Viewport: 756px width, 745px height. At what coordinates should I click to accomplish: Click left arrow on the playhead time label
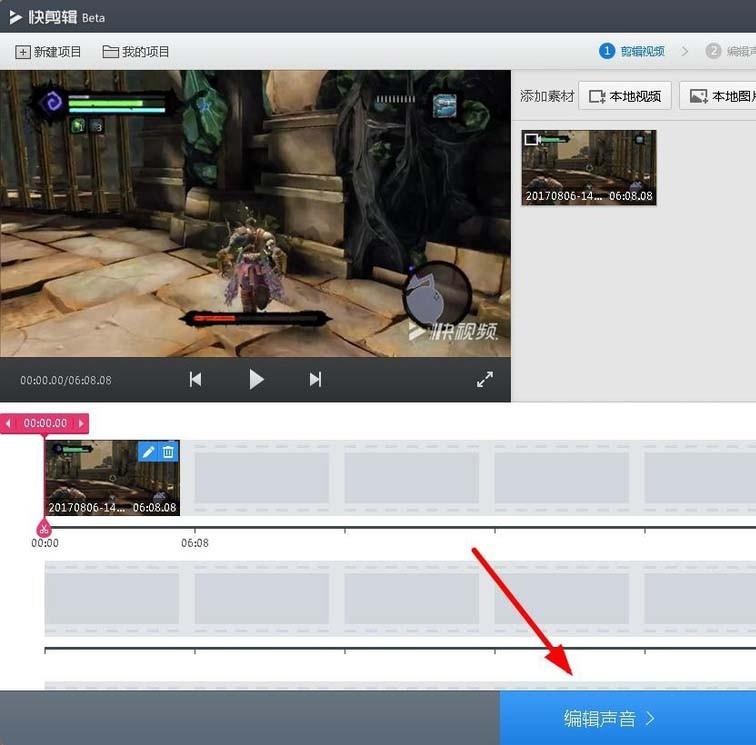9,424
